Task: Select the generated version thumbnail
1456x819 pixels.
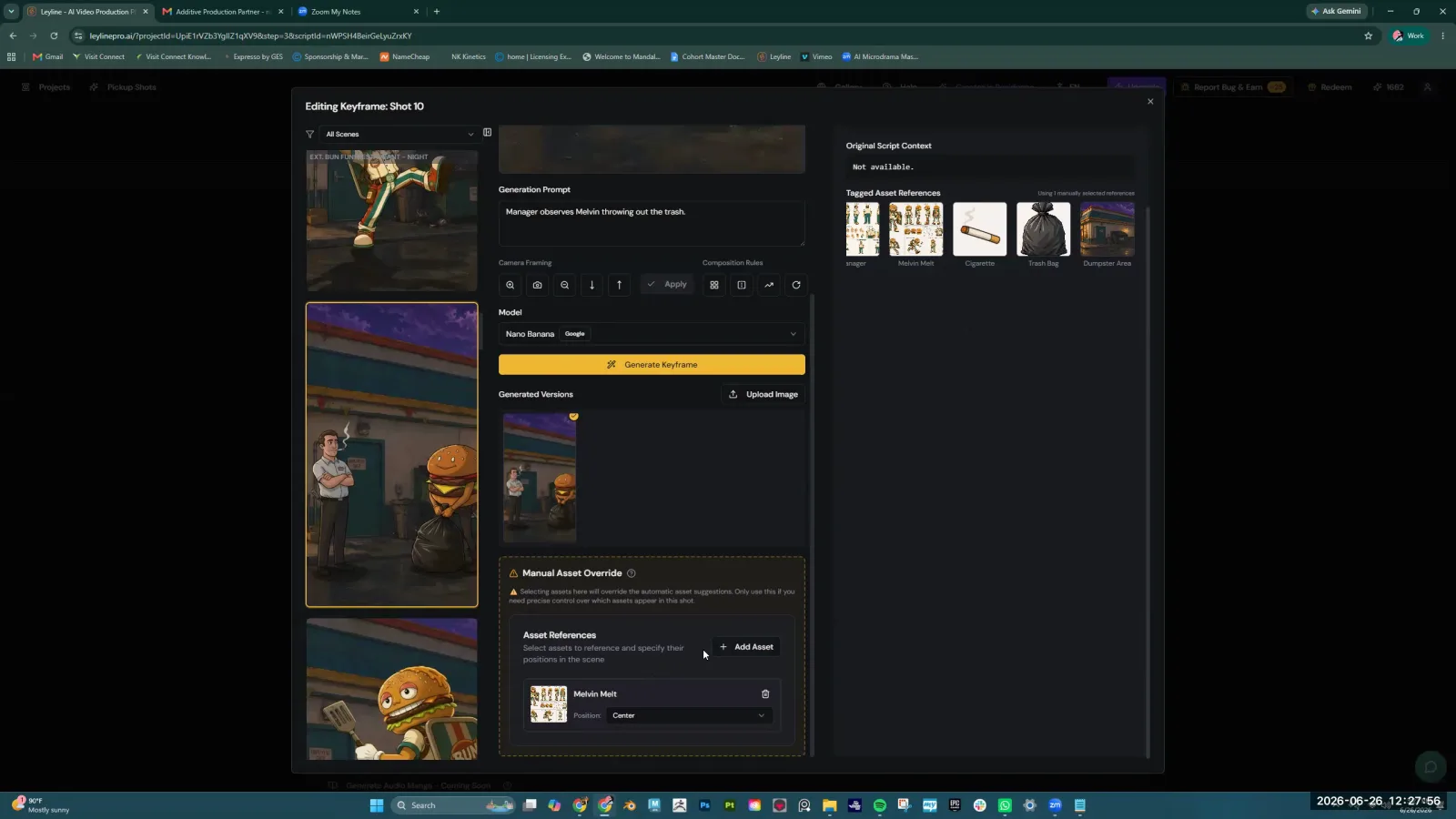Action: [x=540, y=478]
